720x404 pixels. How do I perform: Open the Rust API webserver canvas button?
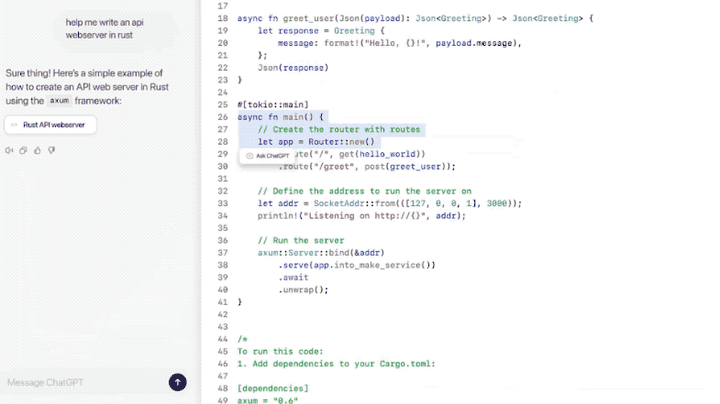[x=51, y=125]
